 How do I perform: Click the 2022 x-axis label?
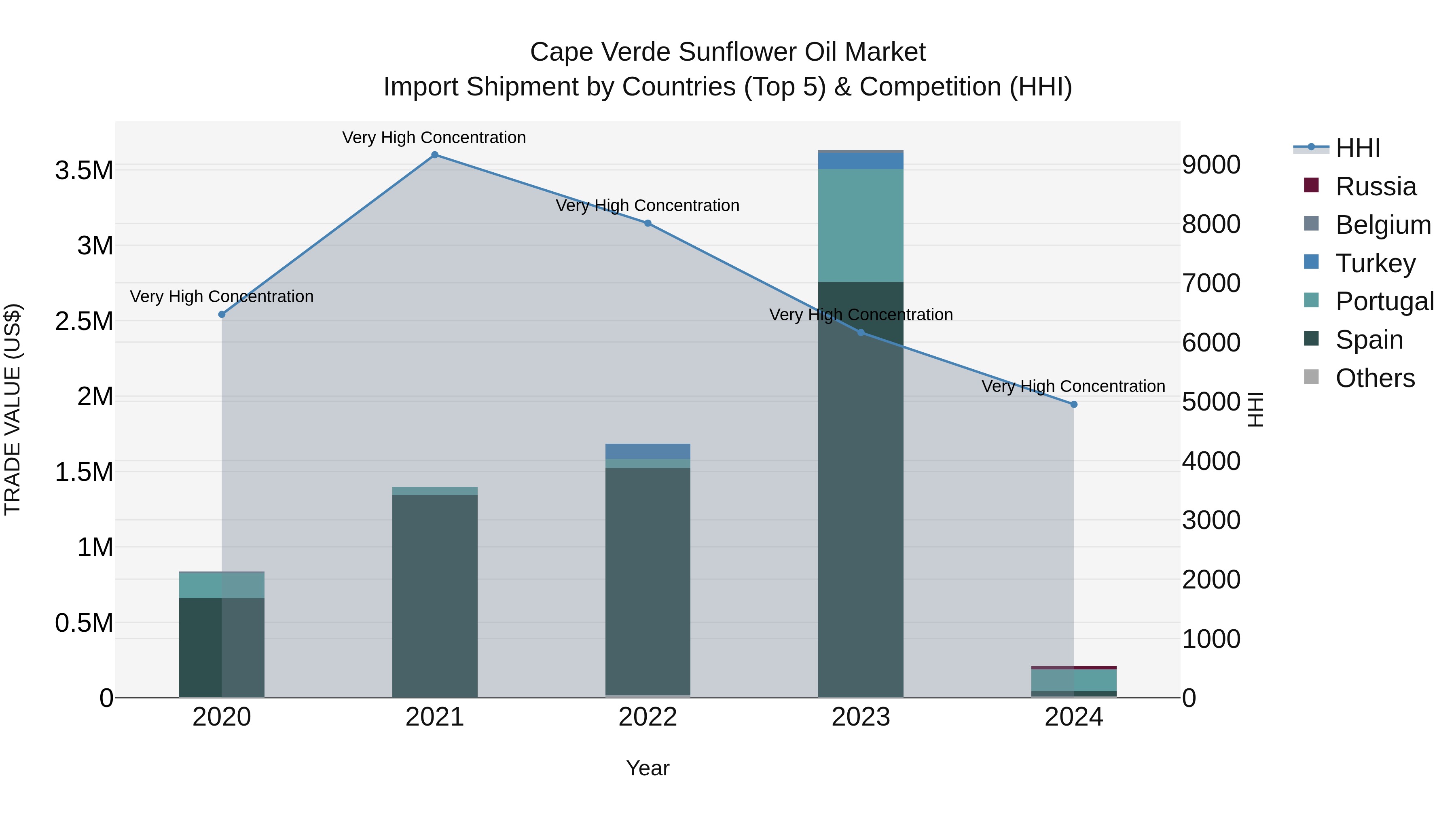(648, 717)
